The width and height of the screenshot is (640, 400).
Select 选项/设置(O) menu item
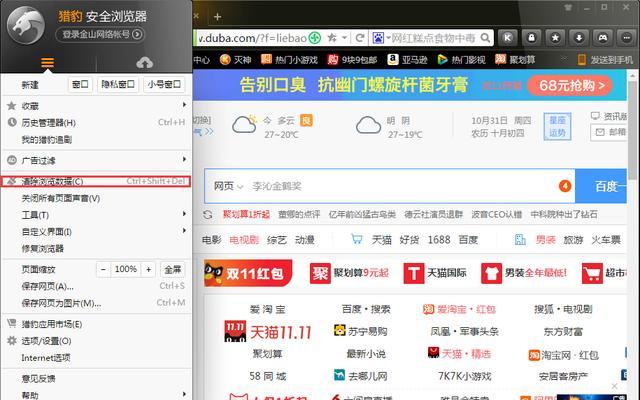pos(96,341)
